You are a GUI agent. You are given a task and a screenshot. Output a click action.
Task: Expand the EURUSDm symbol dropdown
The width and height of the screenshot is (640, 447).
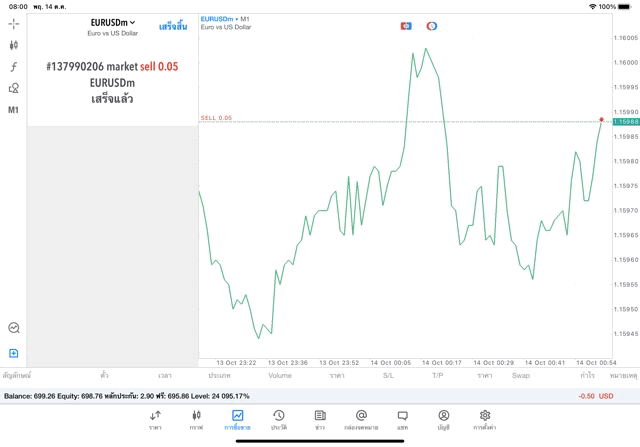tap(113, 23)
